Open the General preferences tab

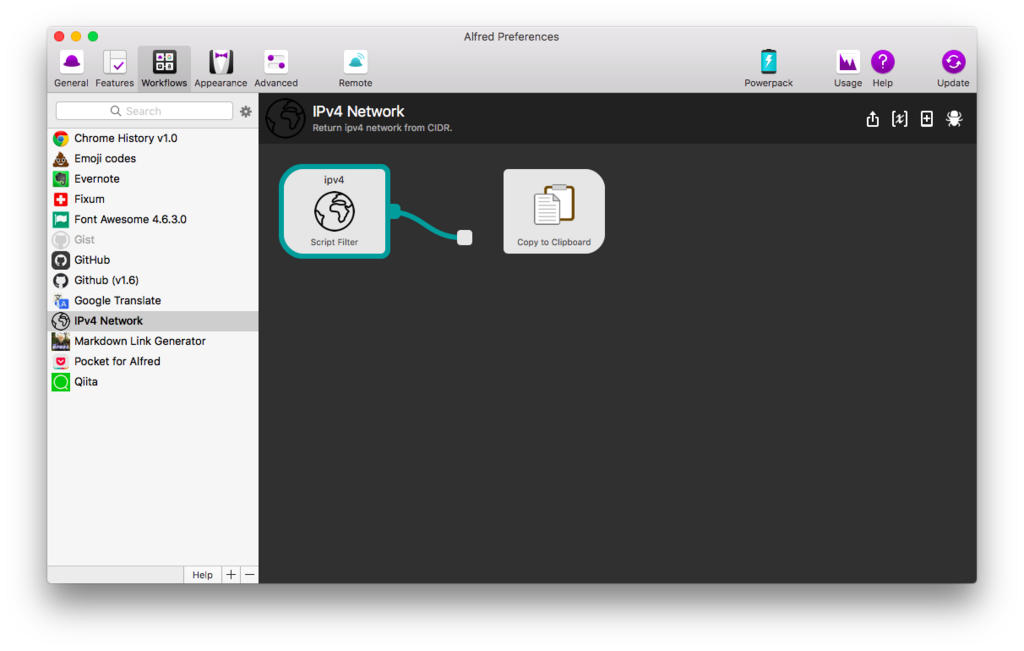pyautogui.click(x=71, y=69)
